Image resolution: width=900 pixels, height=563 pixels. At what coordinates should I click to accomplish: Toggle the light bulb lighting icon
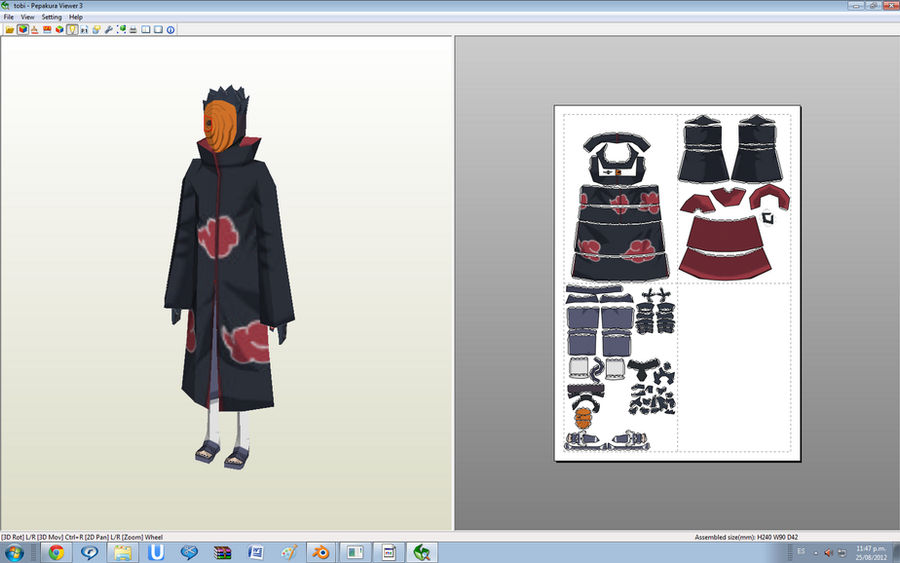coord(72,29)
